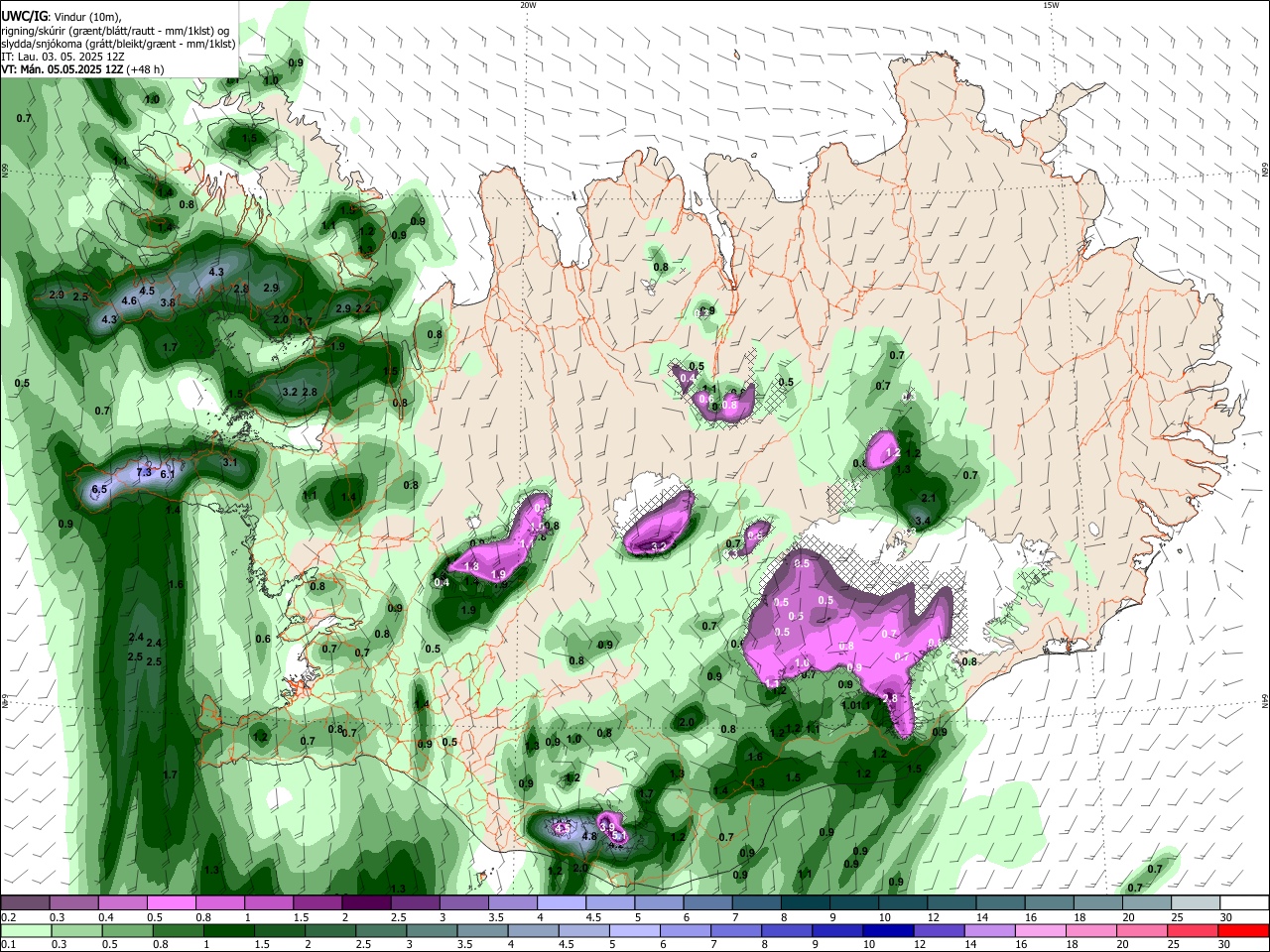This screenshot has width=1270, height=952.
Task: Click the '4.6' precipitation value on the map
Action: pos(129,300)
